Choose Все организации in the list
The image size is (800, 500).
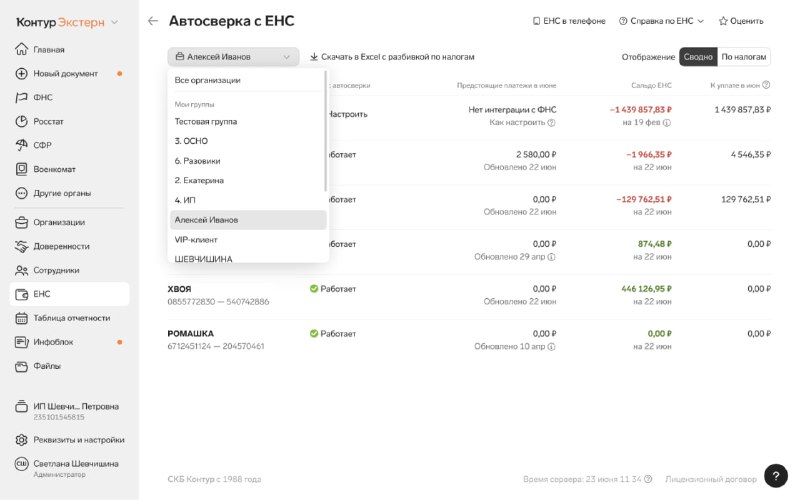coord(248,80)
